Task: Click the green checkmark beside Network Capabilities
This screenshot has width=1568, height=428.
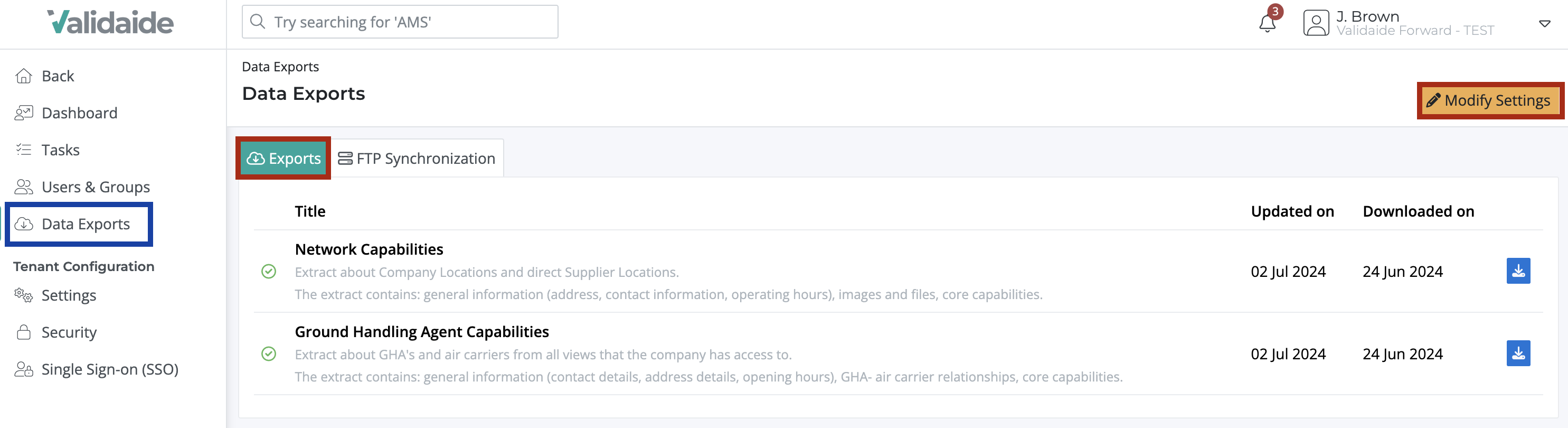Action: click(x=270, y=272)
